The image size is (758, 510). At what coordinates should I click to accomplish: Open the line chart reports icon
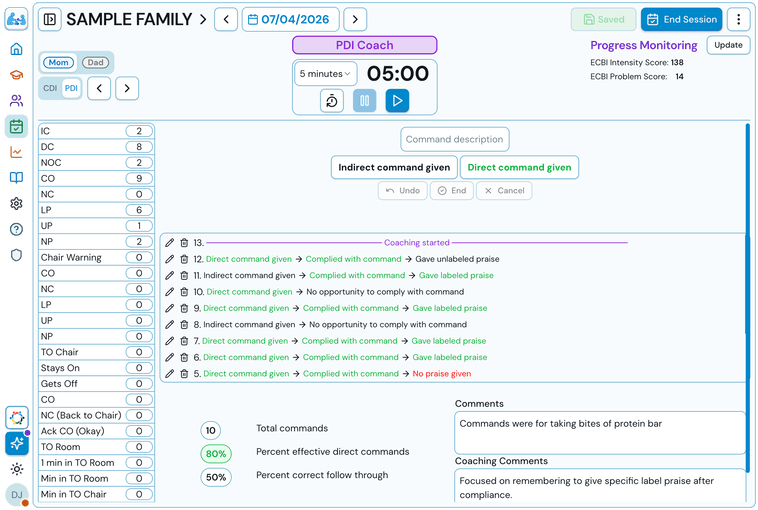[x=16, y=152]
